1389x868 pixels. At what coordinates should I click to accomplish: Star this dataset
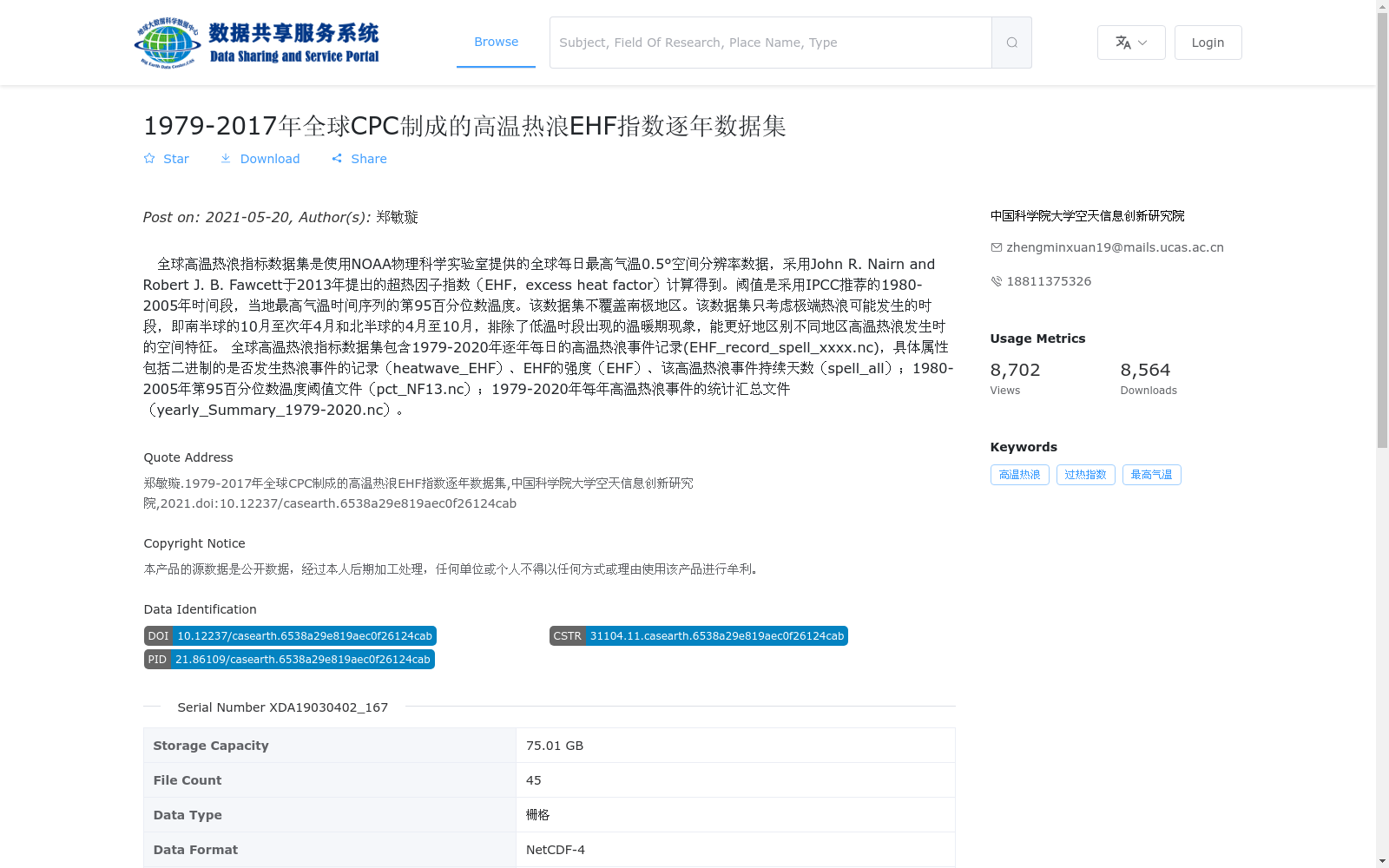[149, 159]
